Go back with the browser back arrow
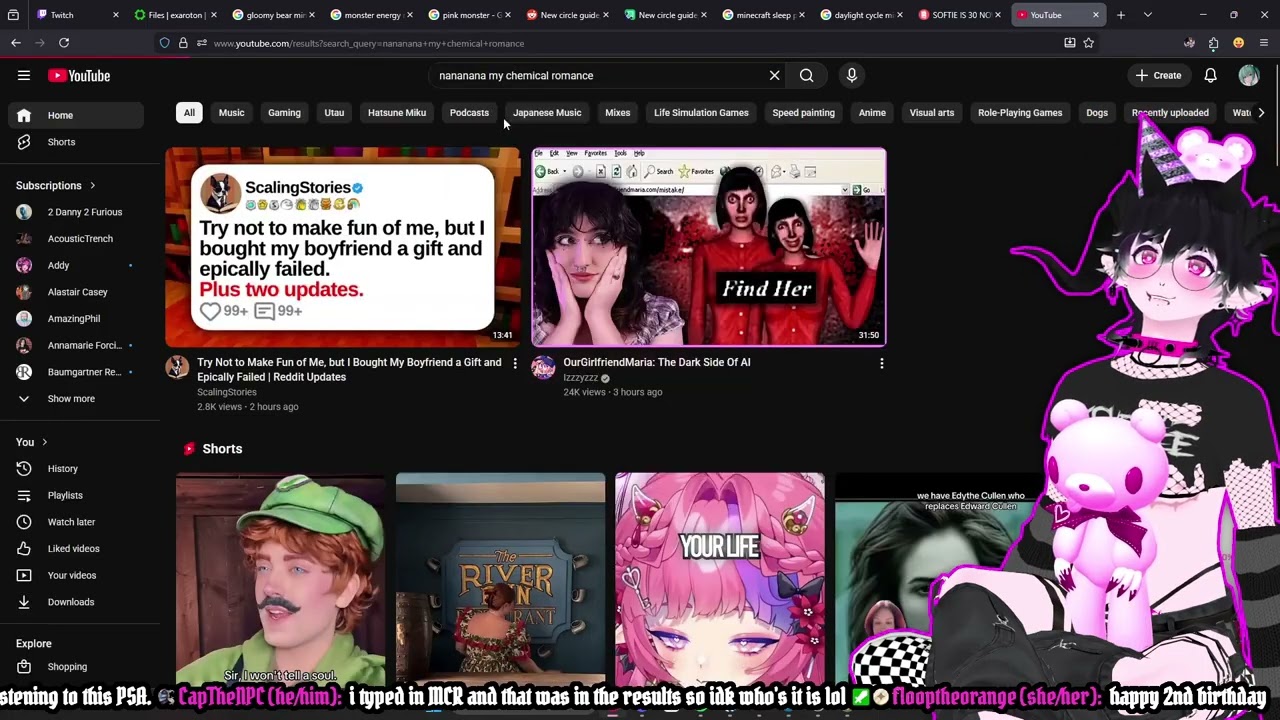 click(16, 43)
